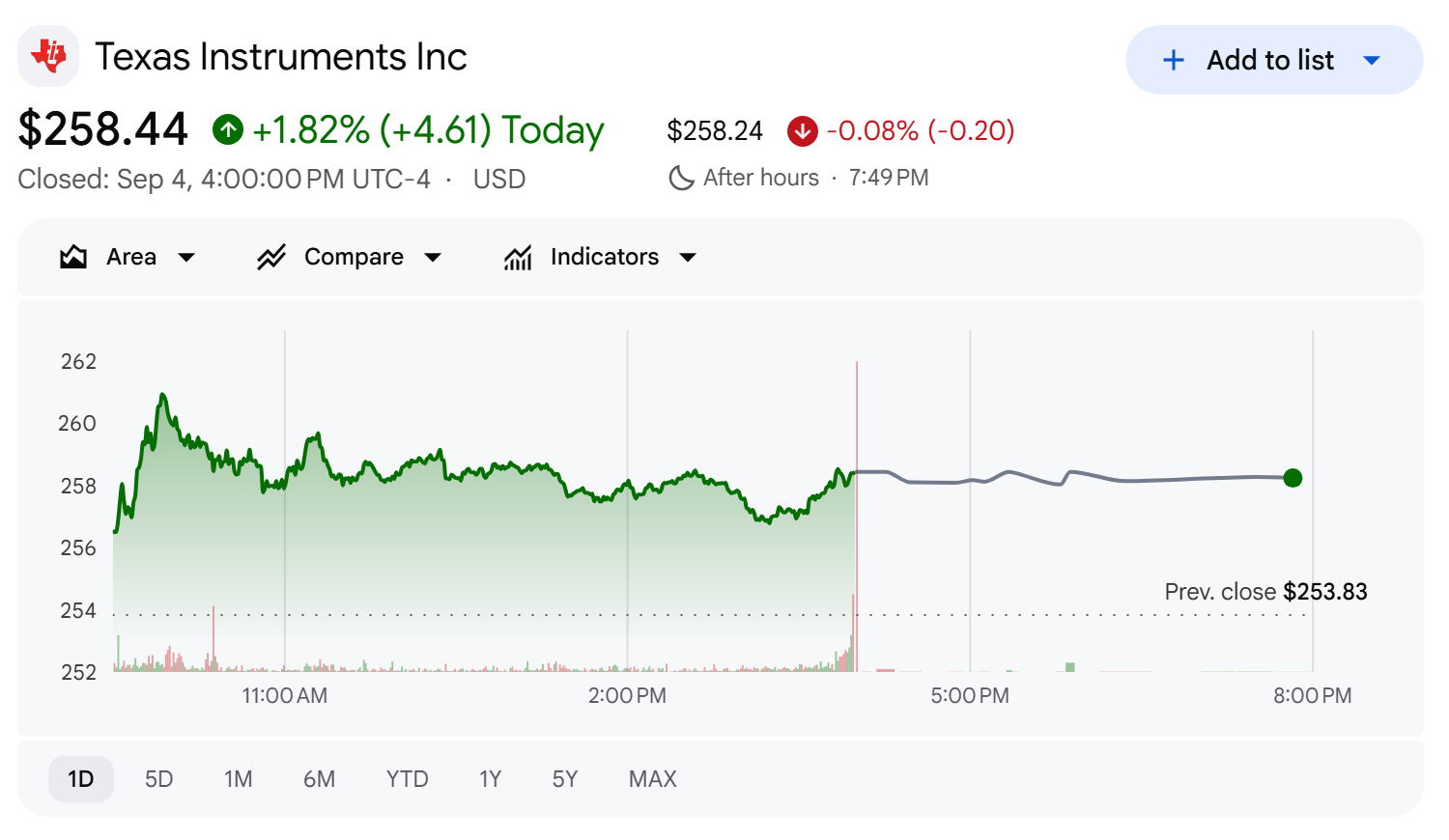Click the Indicators chart icon
The width and height of the screenshot is (1449, 840).
tap(518, 257)
